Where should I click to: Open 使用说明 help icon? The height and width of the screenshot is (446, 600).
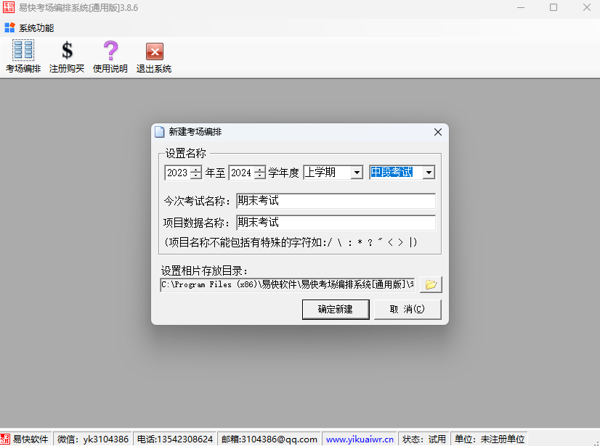click(x=110, y=56)
